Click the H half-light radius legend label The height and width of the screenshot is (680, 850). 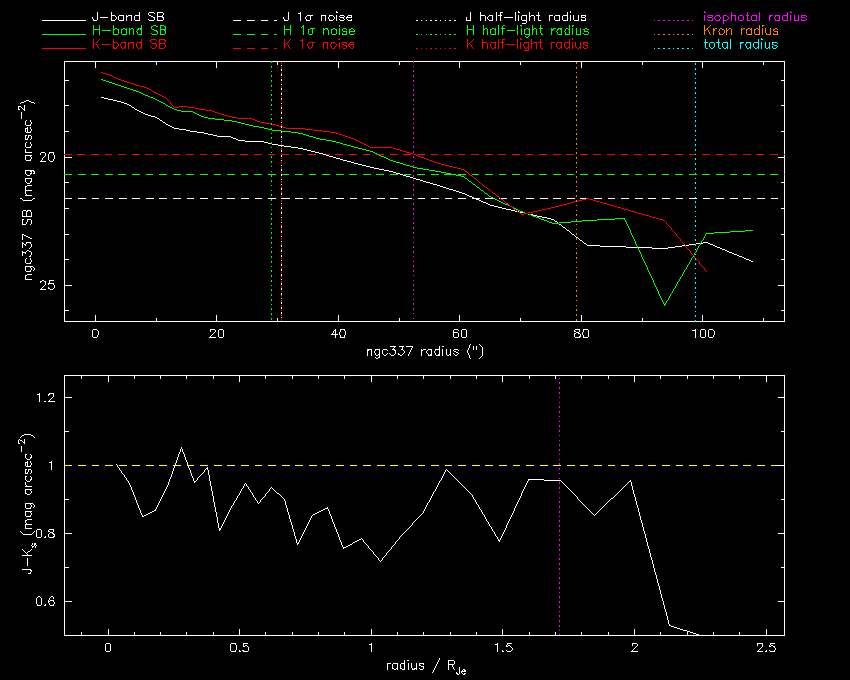[x=527, y=31]
